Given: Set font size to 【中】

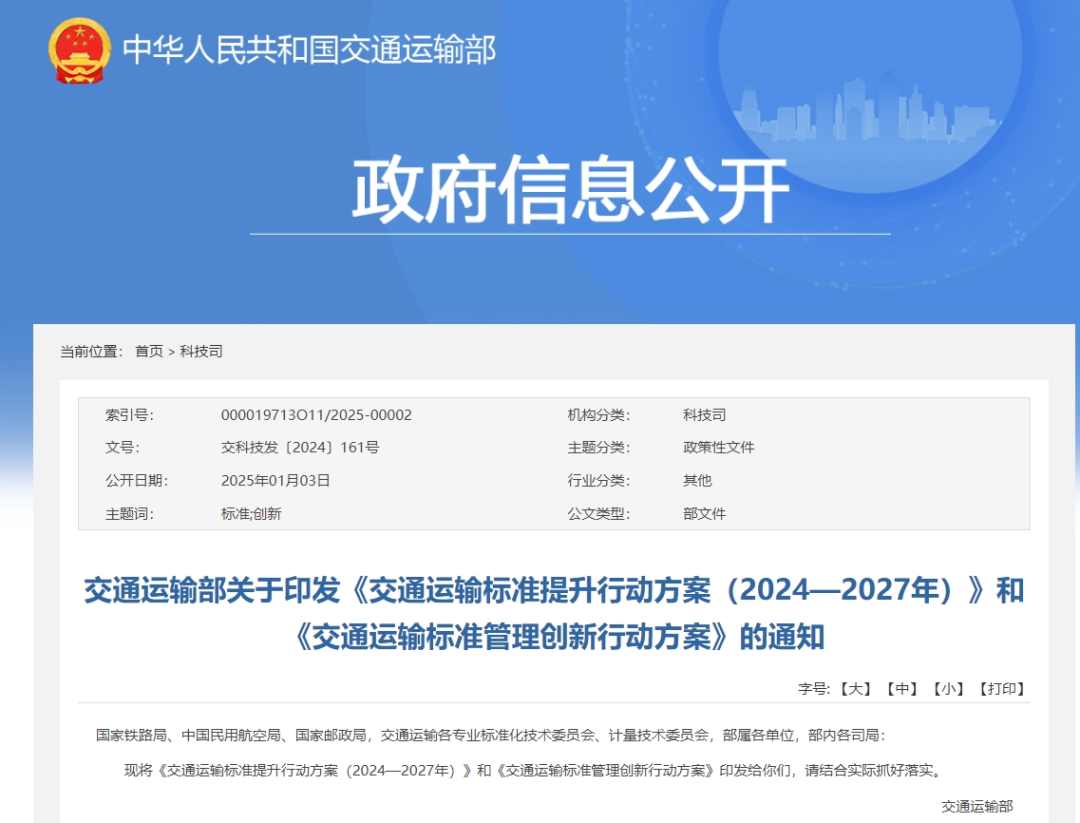Looking at the screenshot, I should [905, 688].
